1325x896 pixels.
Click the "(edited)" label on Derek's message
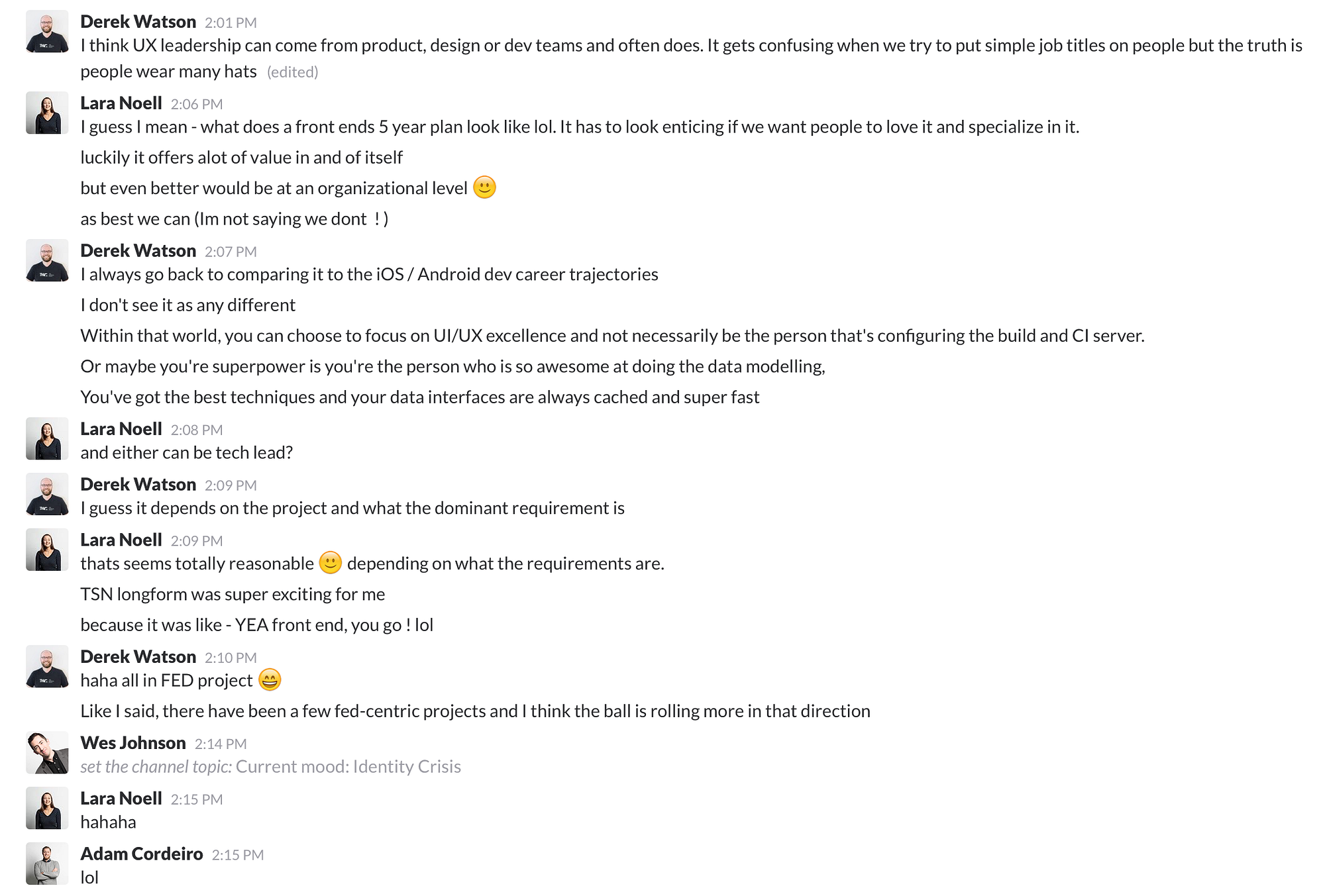coord(292,72)
